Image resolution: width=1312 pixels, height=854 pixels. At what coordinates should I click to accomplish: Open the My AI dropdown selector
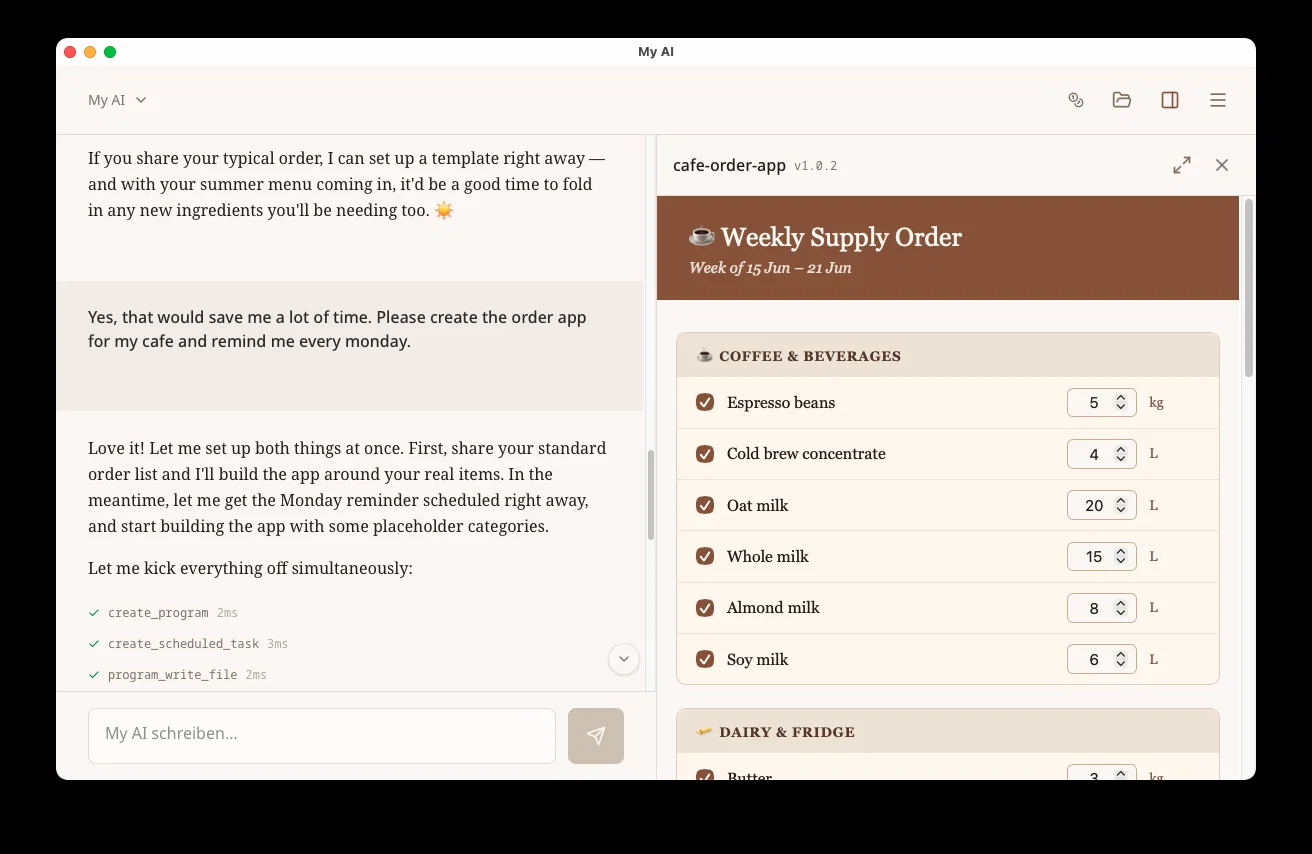click(x=117, y=100)
